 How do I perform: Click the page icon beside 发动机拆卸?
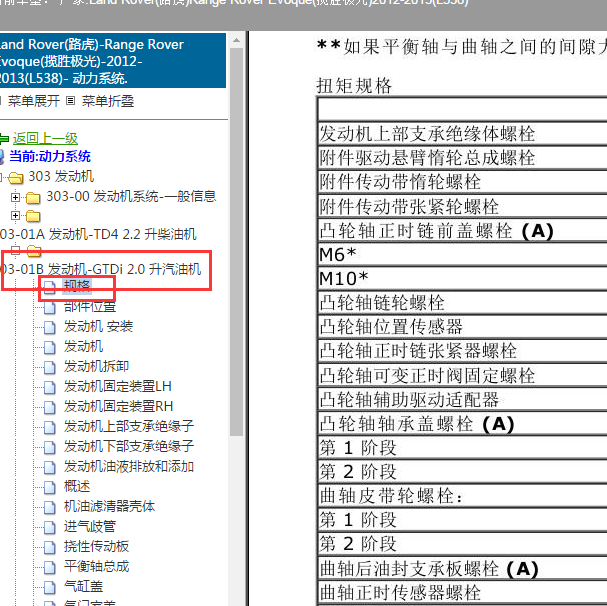tap(50, 367)
